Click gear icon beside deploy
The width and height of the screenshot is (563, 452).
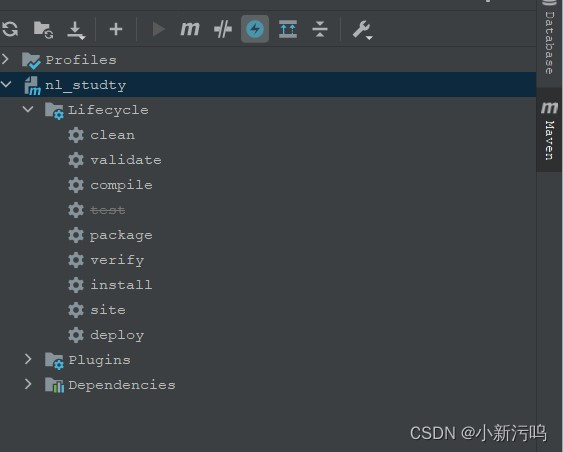(76, 335)
